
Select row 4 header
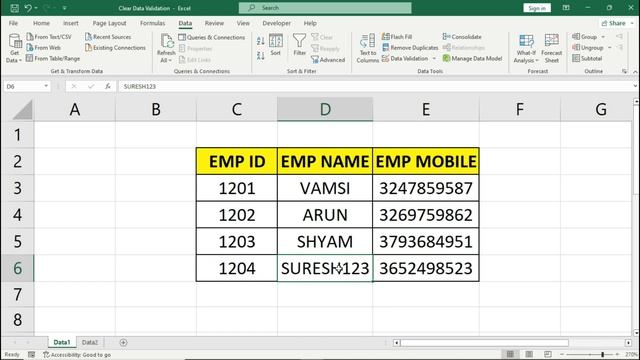coord(18,215)
